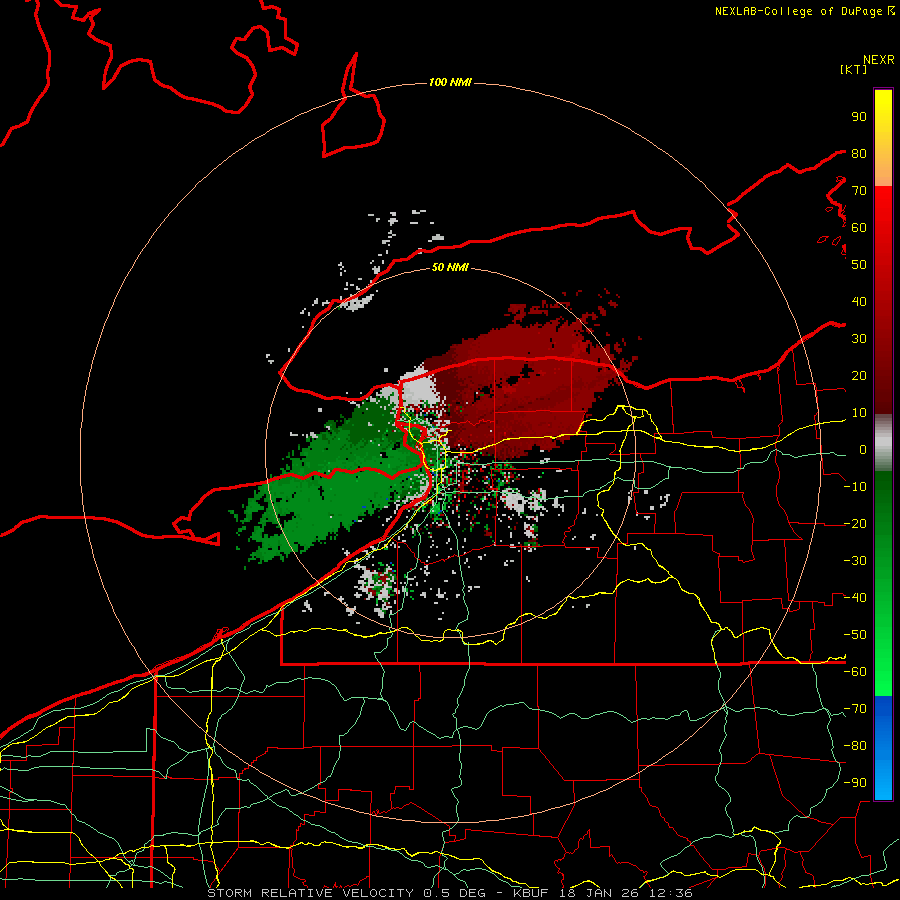Image resolution: width=900 pixels, height=900 pixels.
Task: Click the -40 value on velocity scale
Action: tap(855, 598)
